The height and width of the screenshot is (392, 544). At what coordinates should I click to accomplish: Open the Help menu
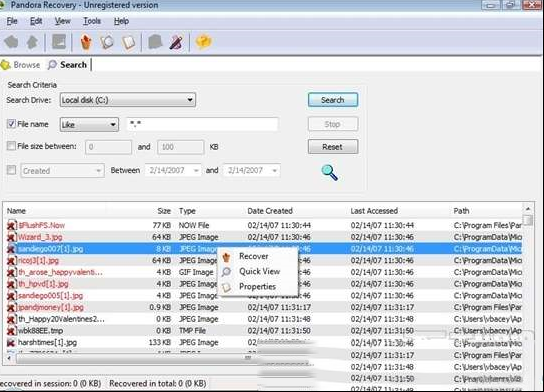point(121,21)
